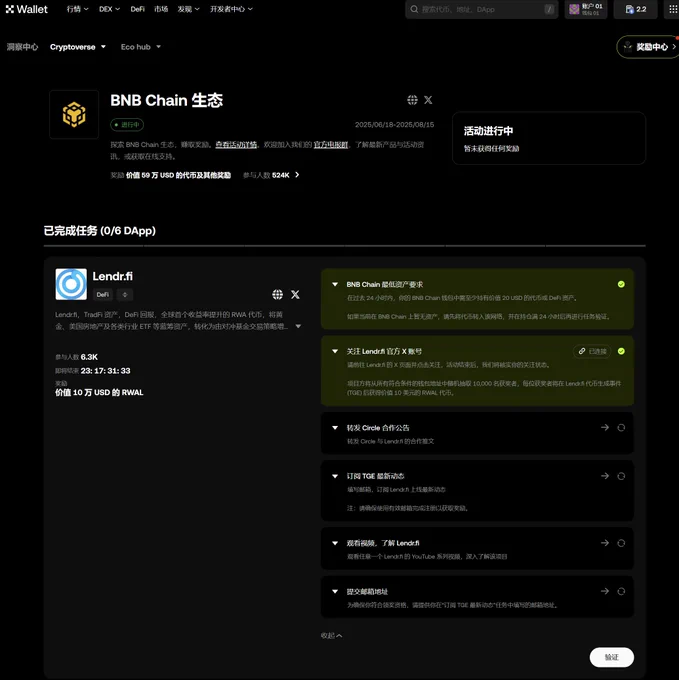Open the 行情 menu
The height and width of the screenshot is (680, 679).
77,9
